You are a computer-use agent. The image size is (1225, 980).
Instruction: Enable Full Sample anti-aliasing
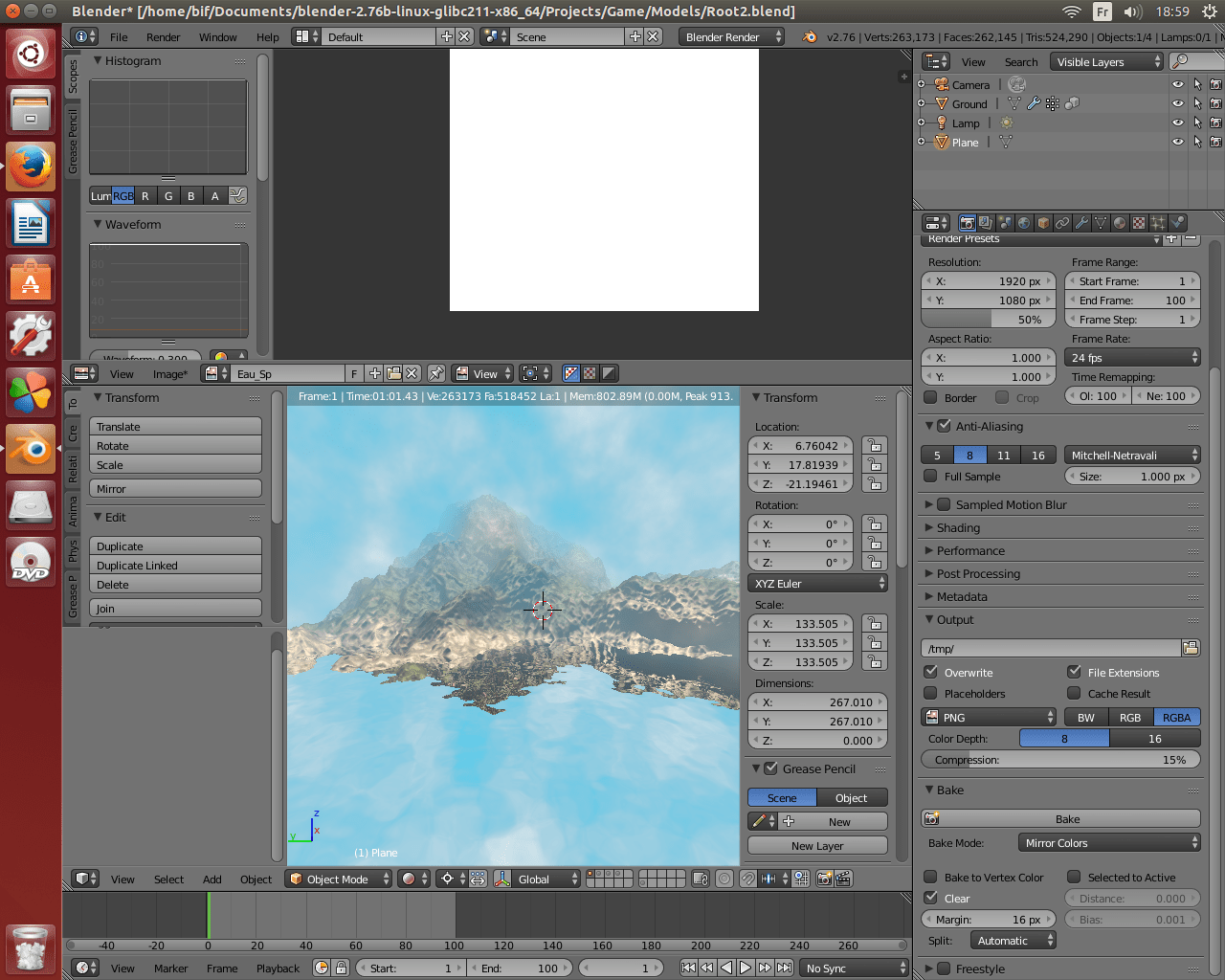[932, 476]
